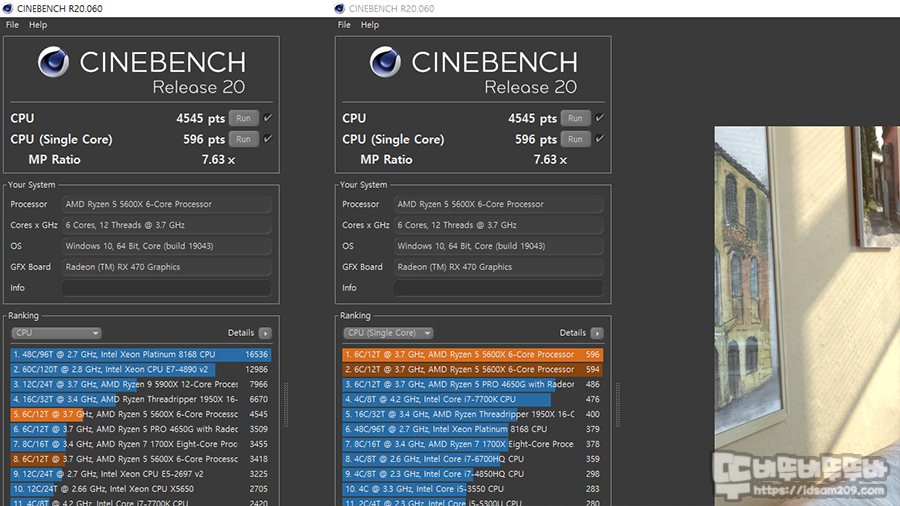Select ranking row Intel Xeon Platinum 8168 score 16536
Viewport: 900px width, 506px height.
click(141, 355)
